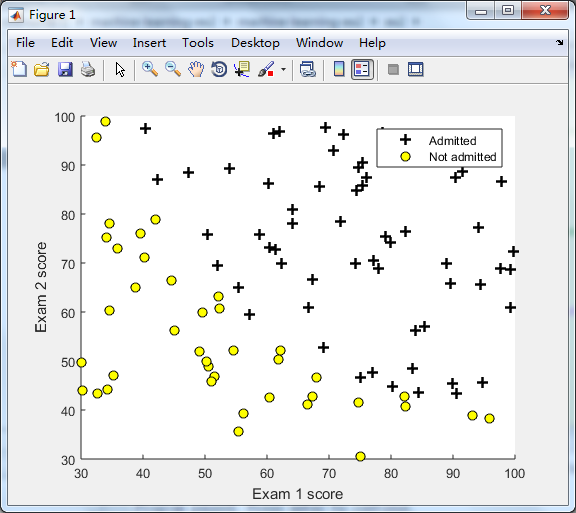This screenshot has width=576, height=513.
Task: Click the Hide Plot Tools icon
Action: click(393, 69)
